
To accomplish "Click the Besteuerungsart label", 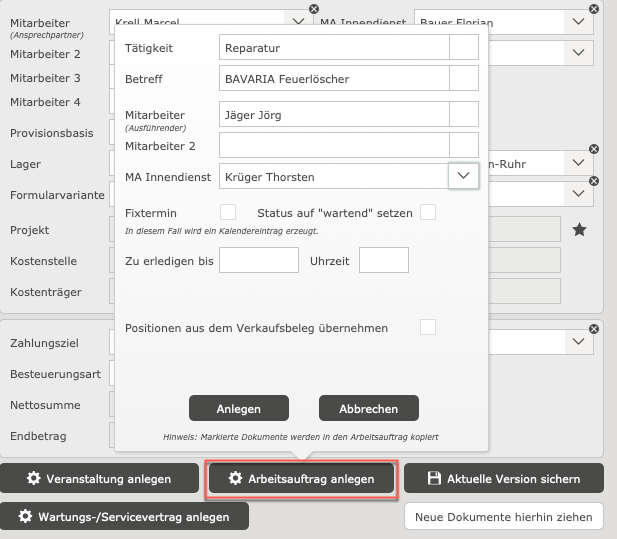I will 55,374.
